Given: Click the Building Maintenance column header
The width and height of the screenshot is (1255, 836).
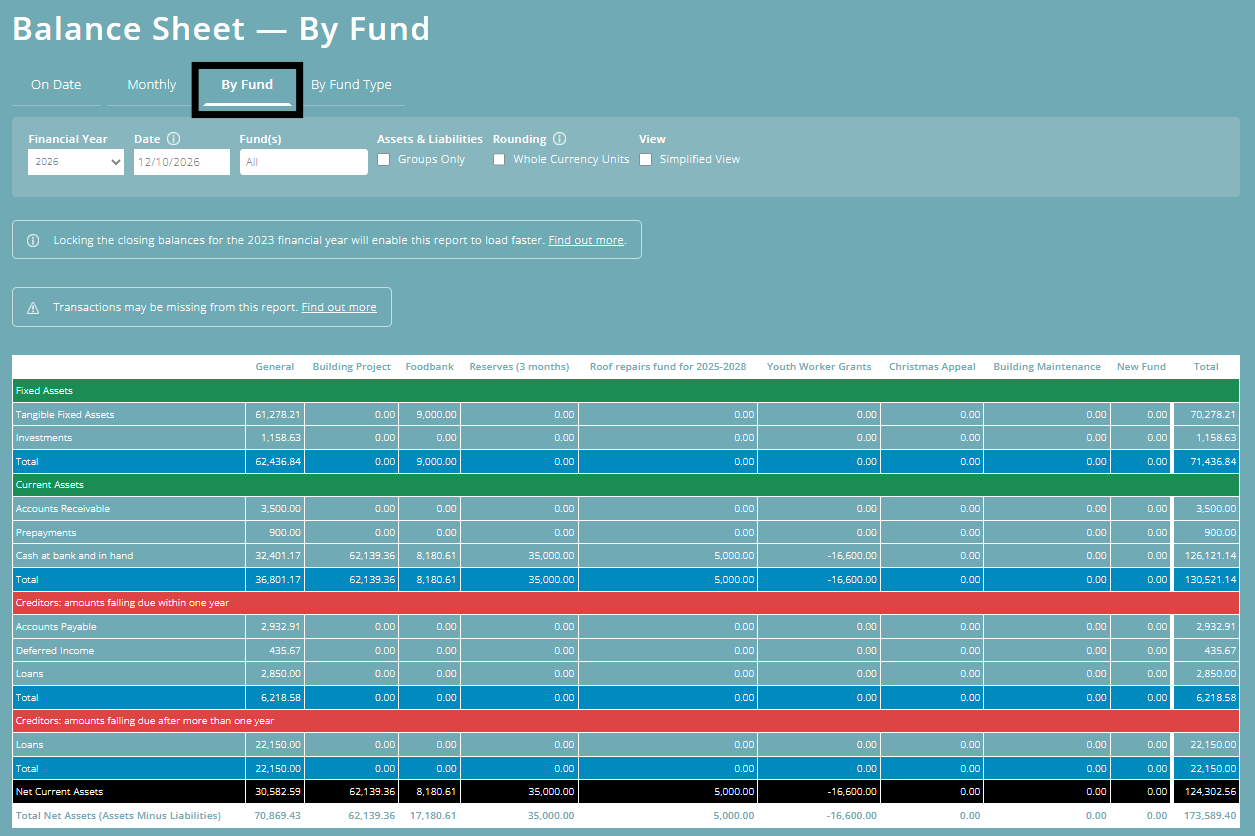Looking at the screenshot, I should (1047, 367).
